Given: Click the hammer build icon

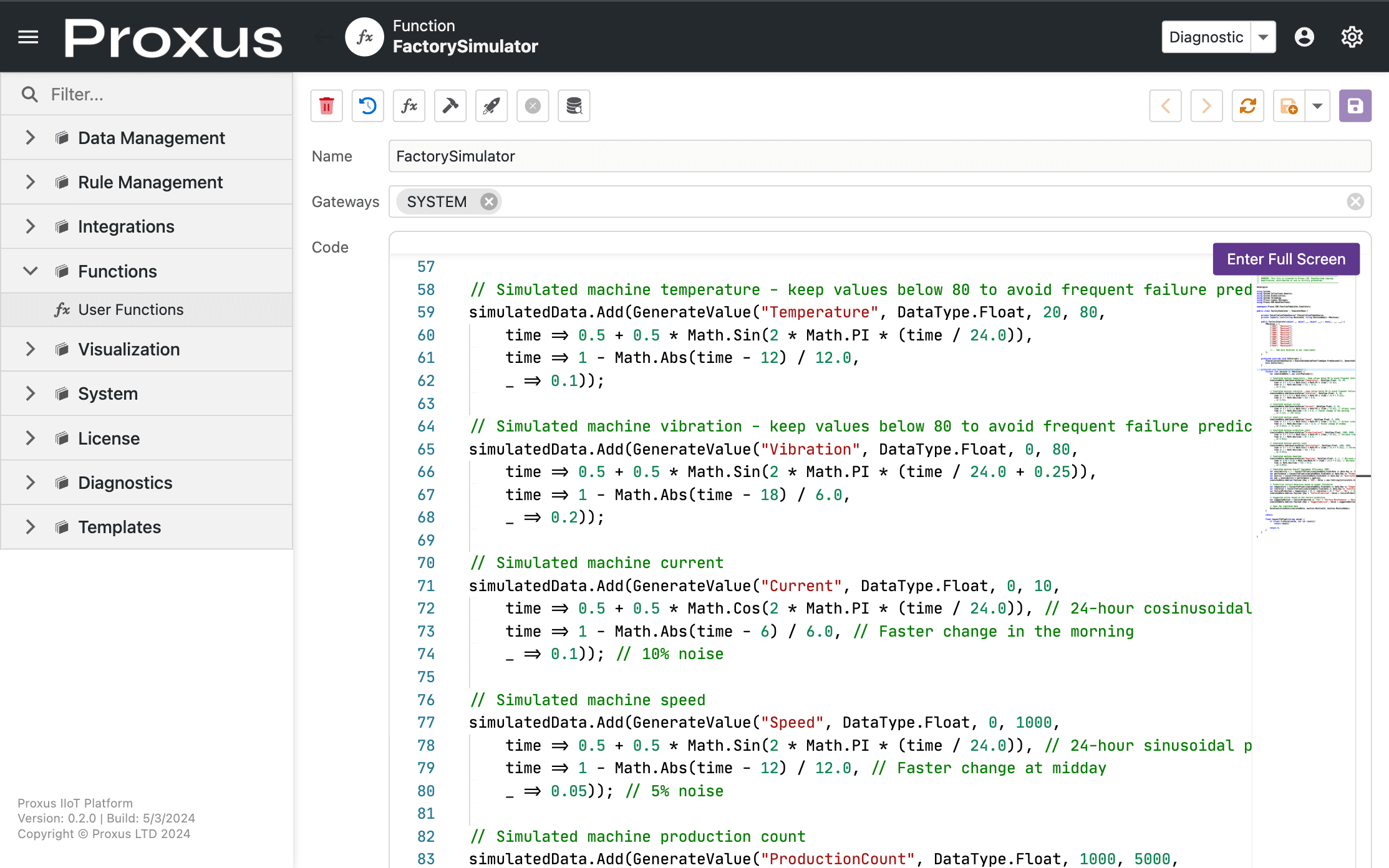Looking at the screenshot, I should [450, 106].
